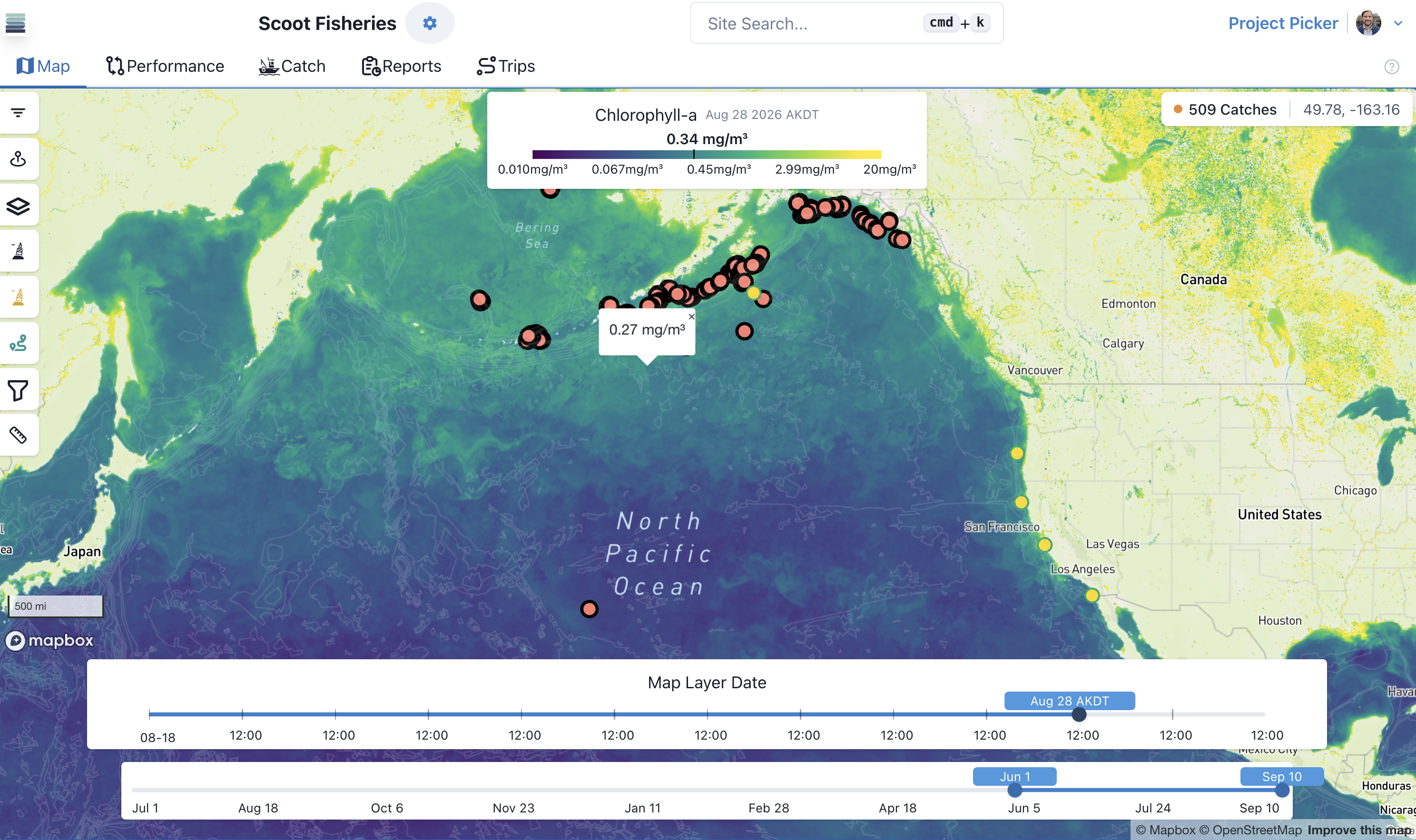Open the OpenStreetMap attribution link
The image size is (1416, 840).
pos(1250,830)
